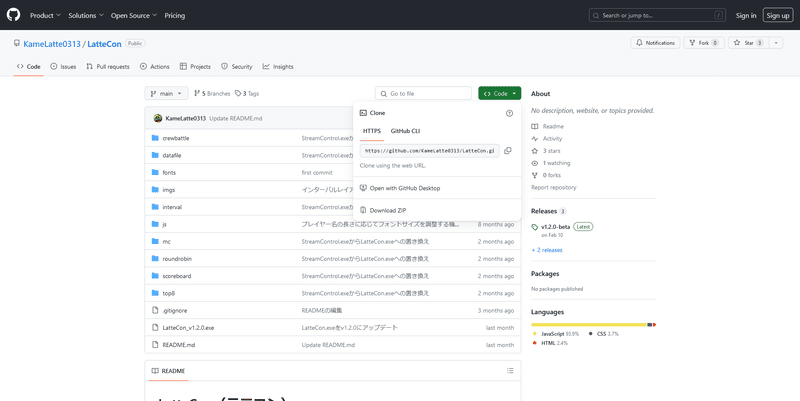Click the Sign up button
800x401 pixels.
(778, 15)
